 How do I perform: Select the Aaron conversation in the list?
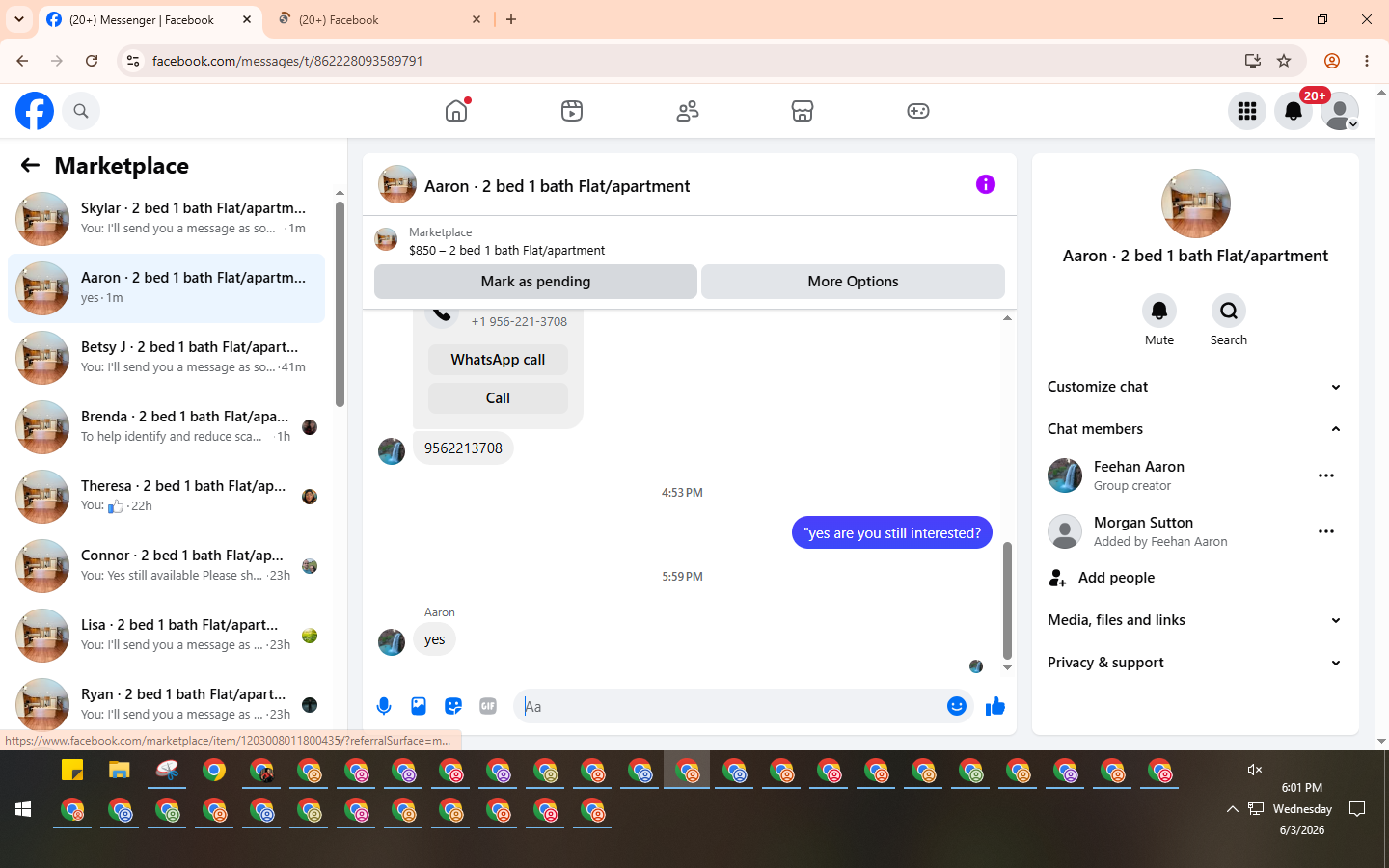tap(166, 288)
